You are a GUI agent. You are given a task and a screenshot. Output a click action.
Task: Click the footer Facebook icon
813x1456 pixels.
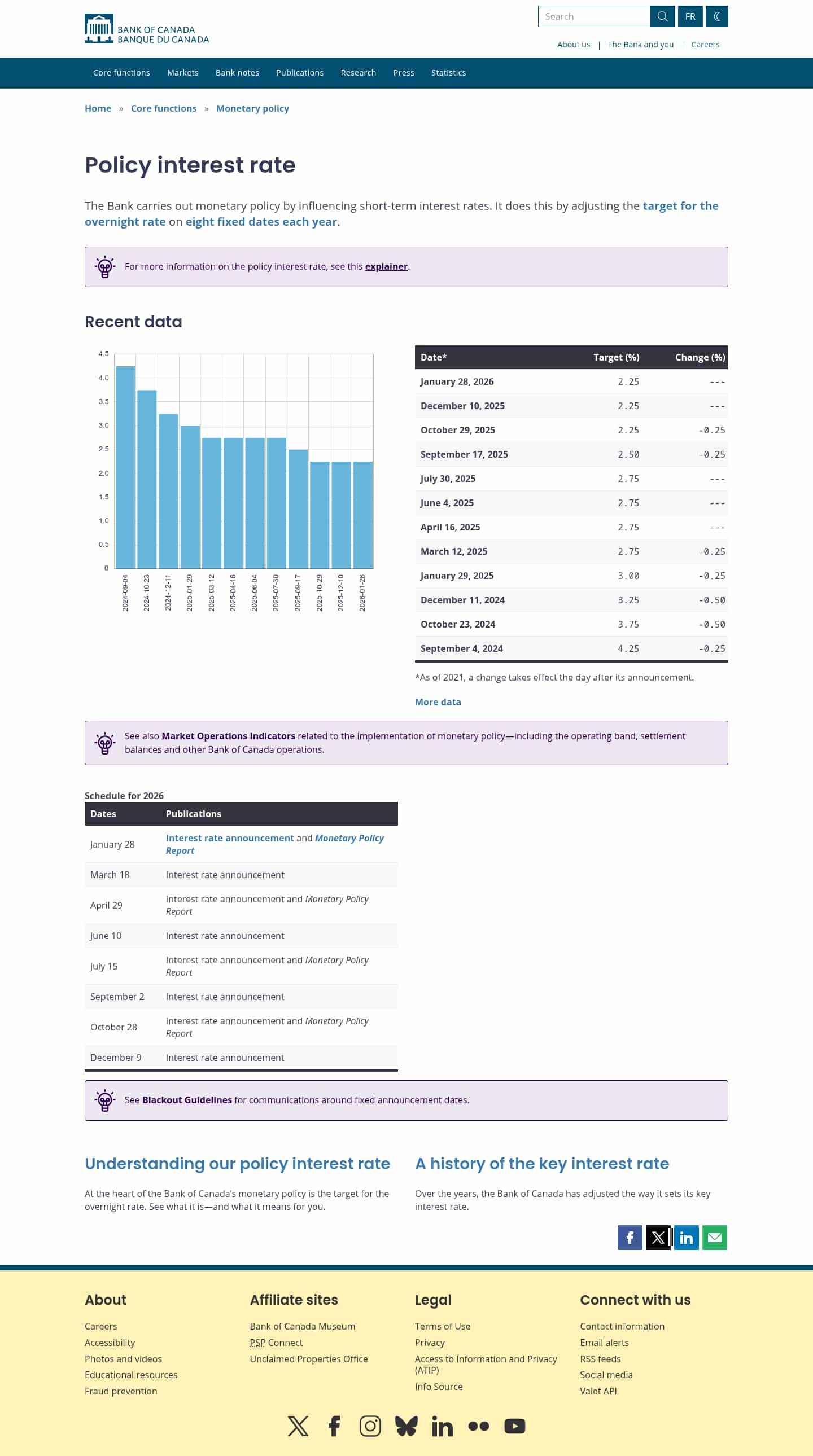coord(334,1426)
